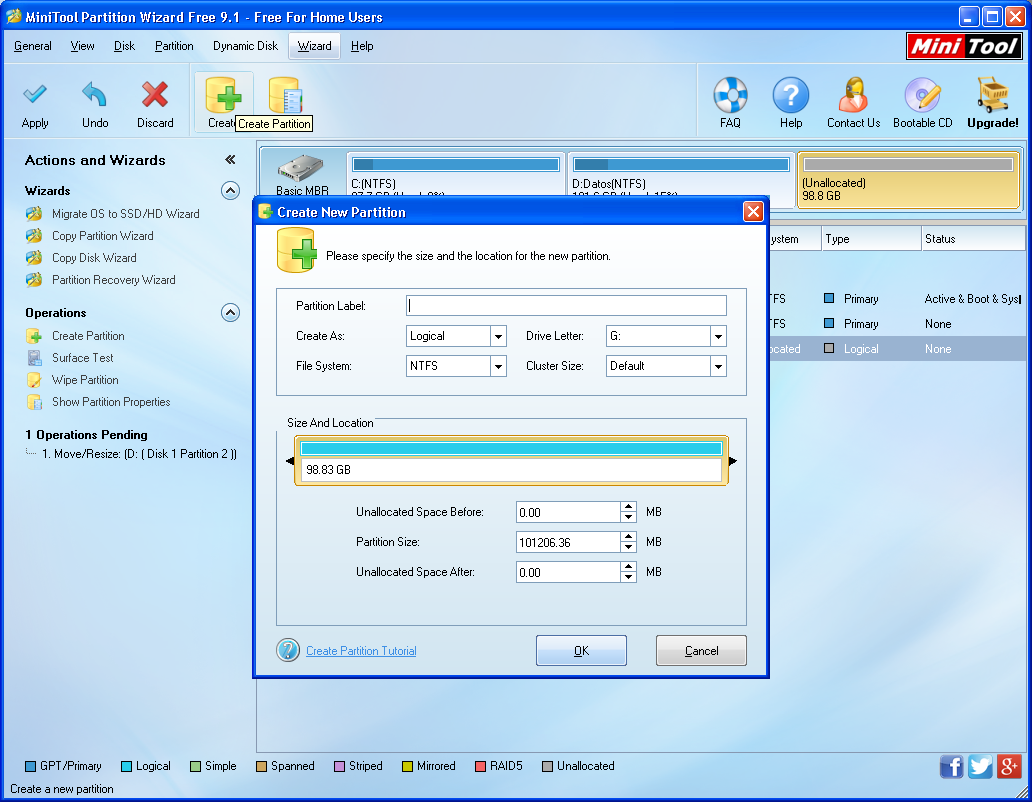Click the Create Partition Tutorial link

pos(360,650)
